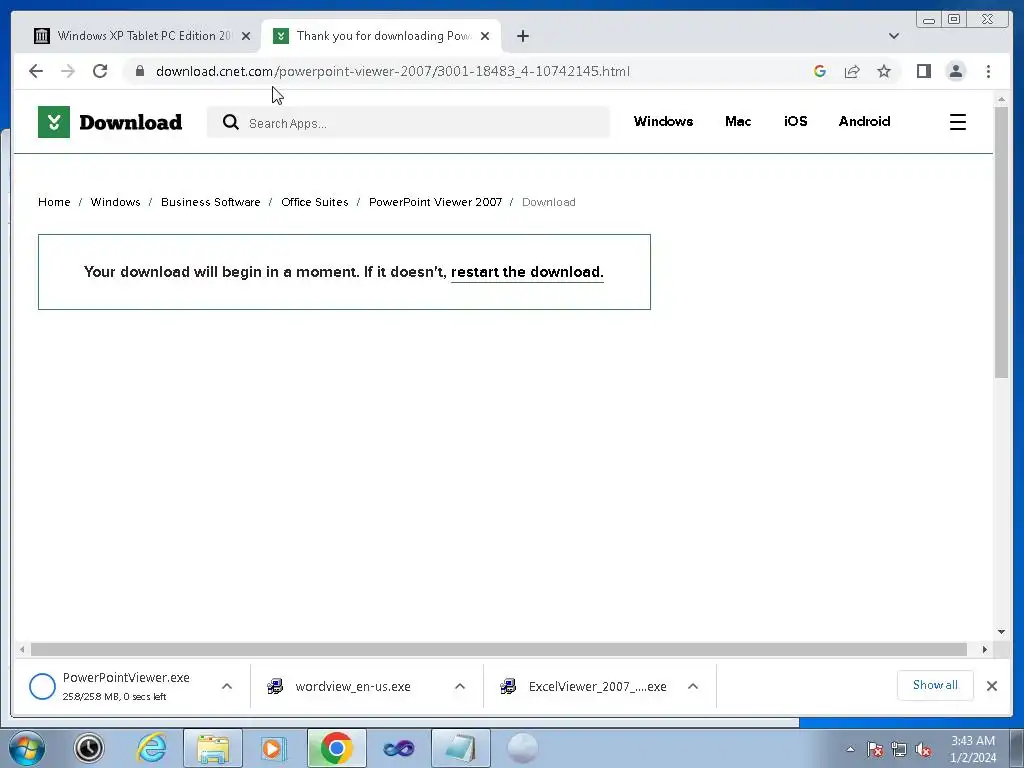This screenshot has width=1024, height=768.
Task: Launch Internet Explorer from taskbar
Action: tap(151, 748)
